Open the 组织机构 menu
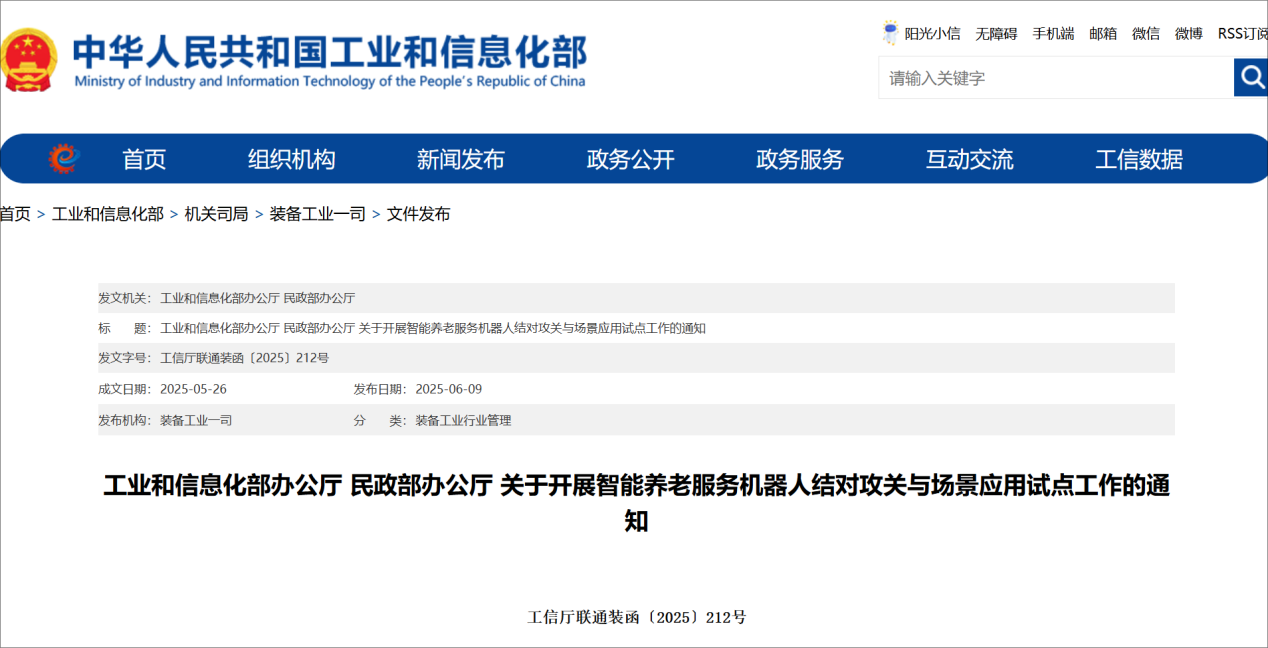 [x=292, y=159]
